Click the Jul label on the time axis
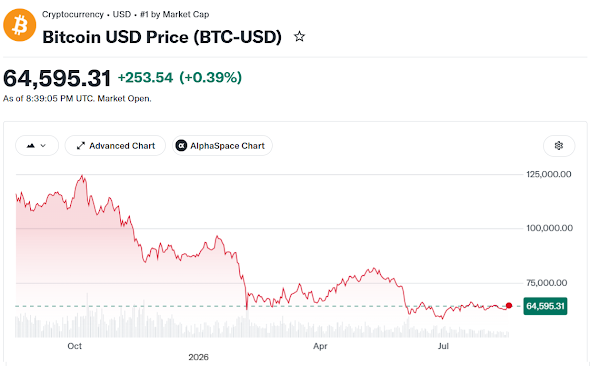600x366 pixels. [x=443, y=346]
